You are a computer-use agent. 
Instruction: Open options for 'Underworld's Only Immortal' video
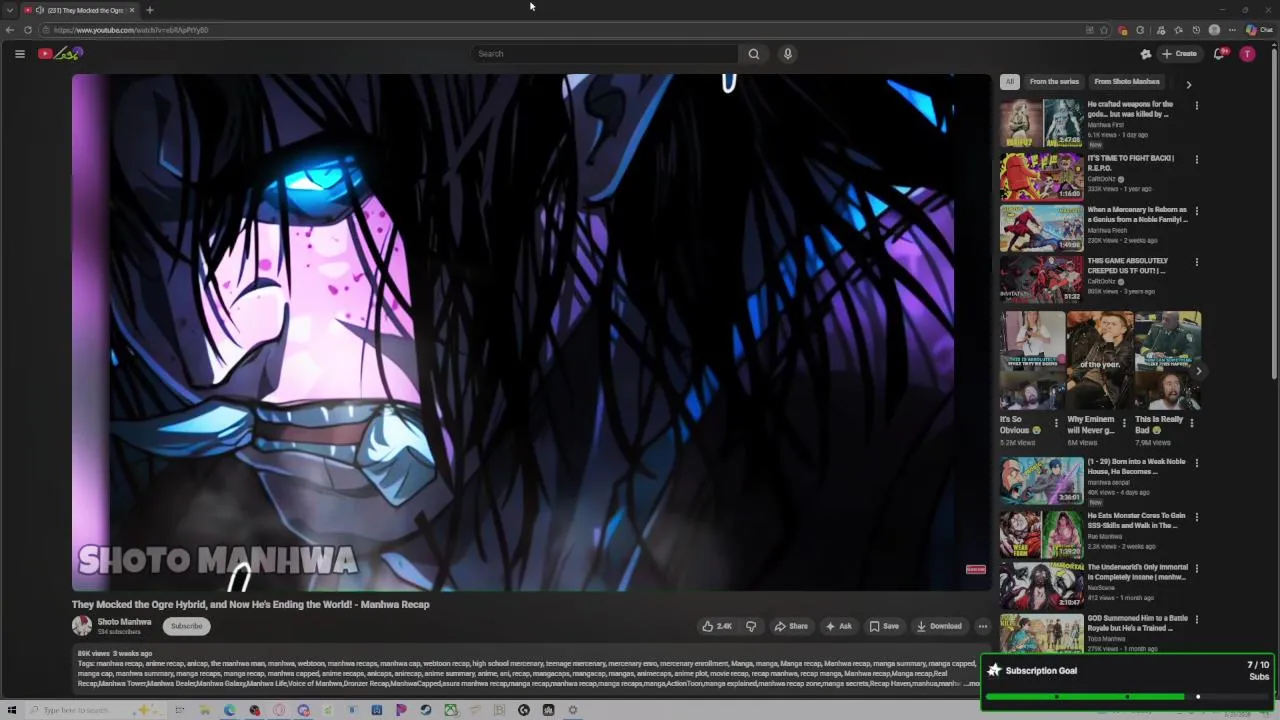tap(1196, 569)
